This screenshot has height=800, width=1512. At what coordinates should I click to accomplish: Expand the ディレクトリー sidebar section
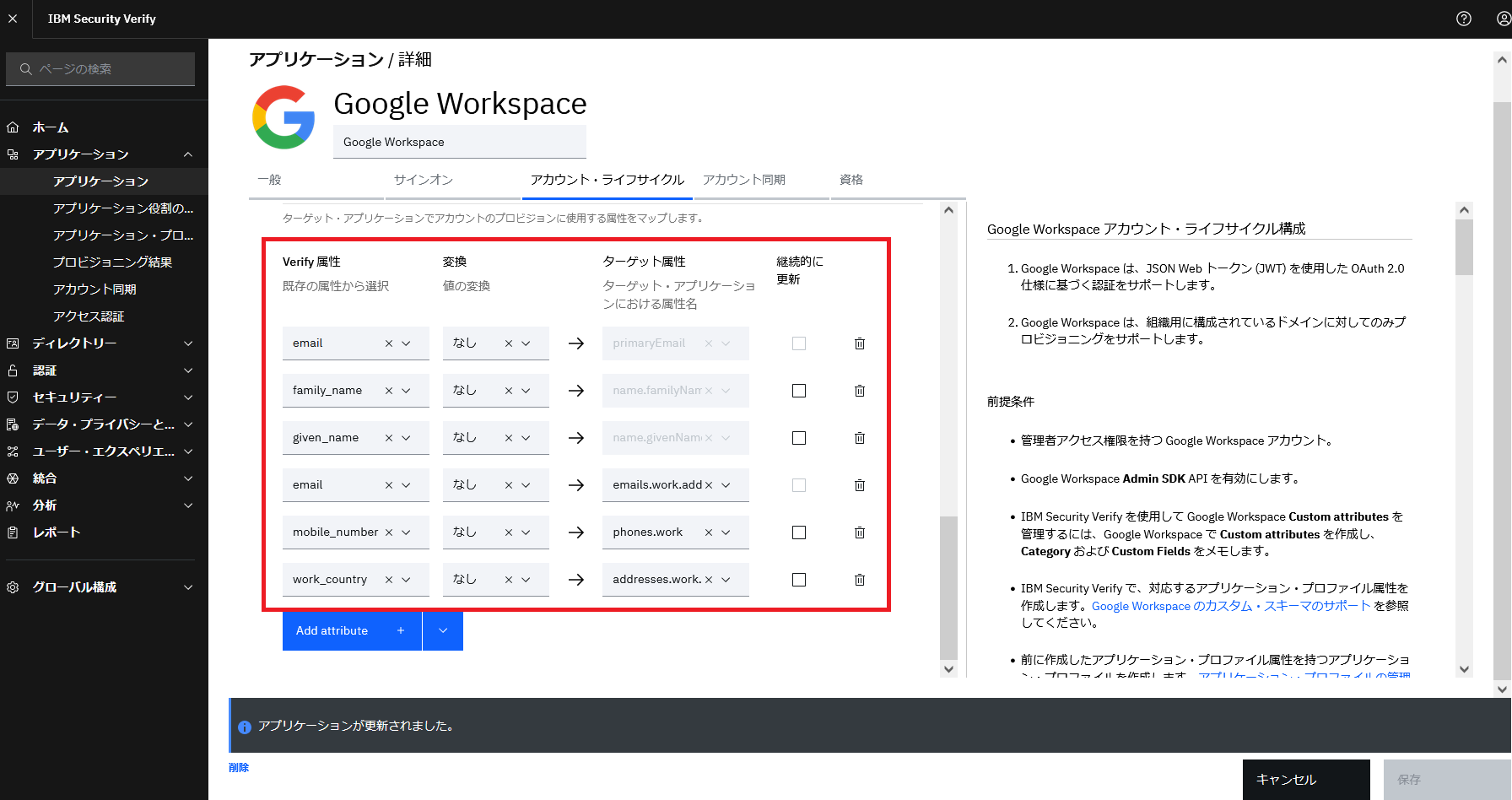tap(188, 343)
